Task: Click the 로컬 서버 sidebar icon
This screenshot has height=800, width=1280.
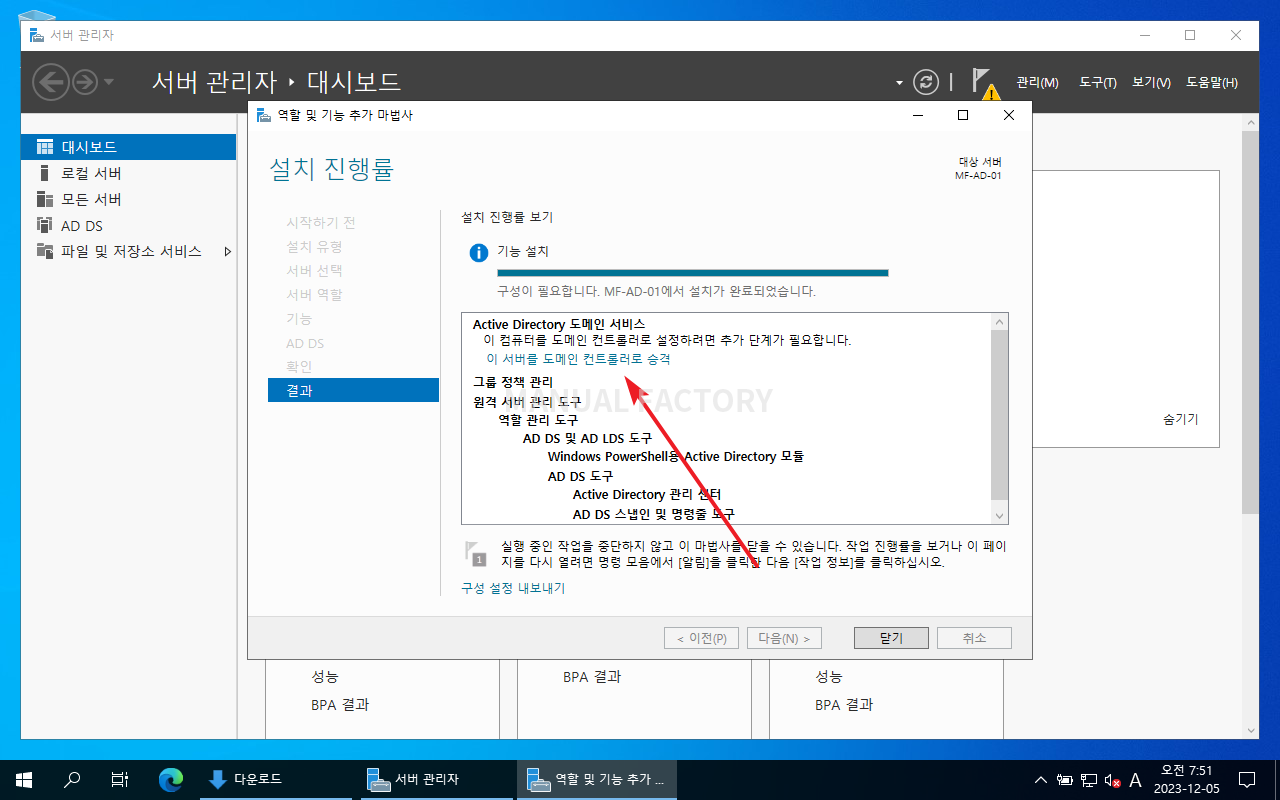Action: pos(44,173)
